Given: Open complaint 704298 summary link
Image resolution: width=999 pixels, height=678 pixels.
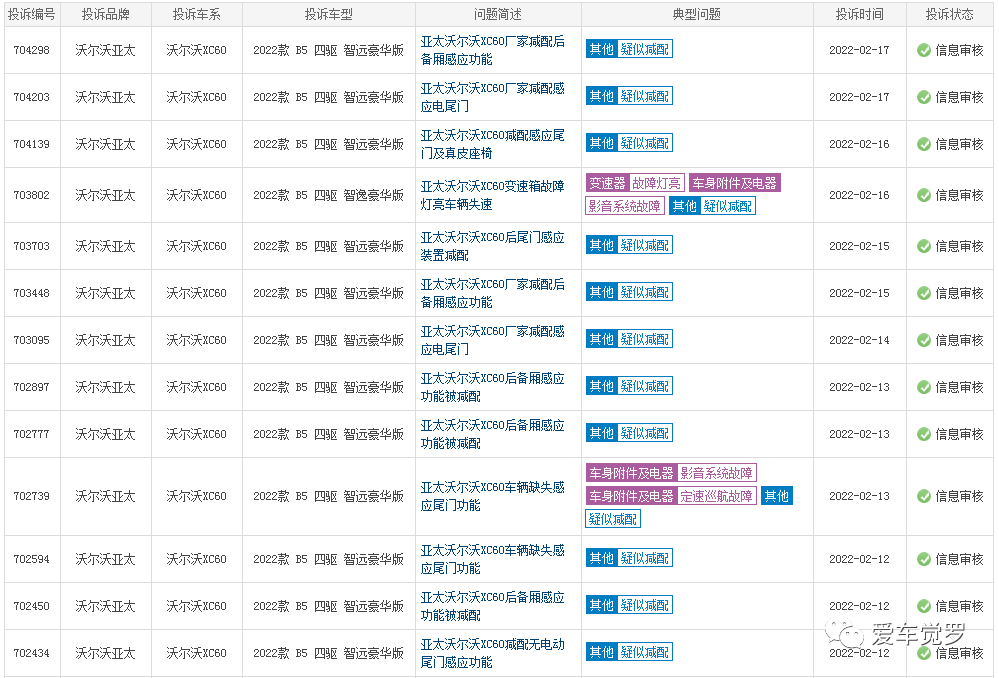Looking at the screenshot, I should (492, 50).
